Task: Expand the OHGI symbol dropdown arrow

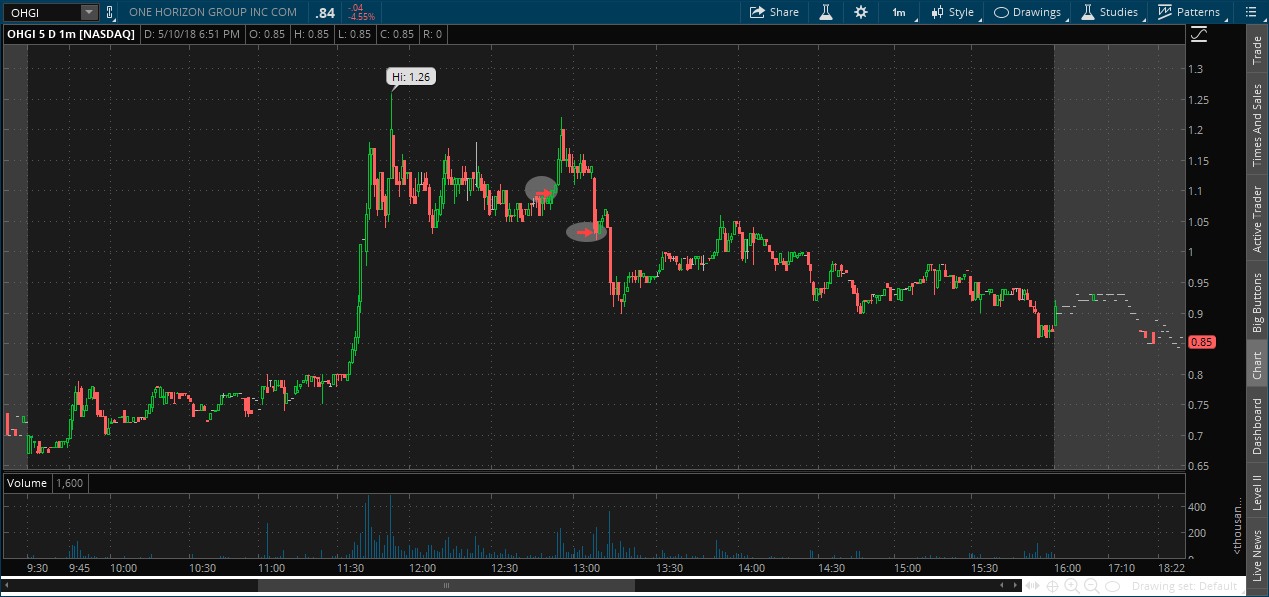Action: [x=89, y=12]
